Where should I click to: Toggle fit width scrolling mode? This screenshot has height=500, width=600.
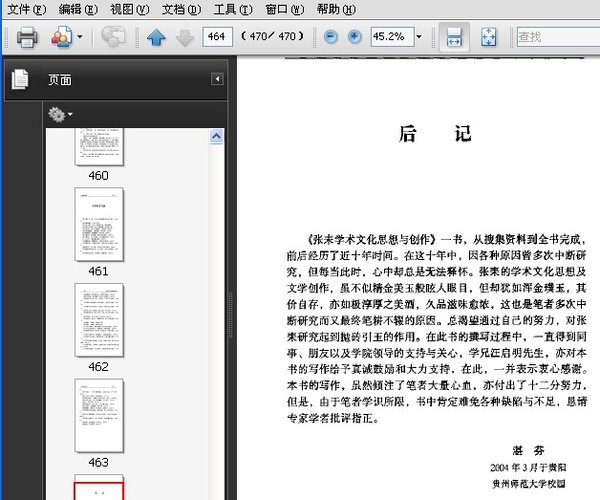tap(453, 37)
